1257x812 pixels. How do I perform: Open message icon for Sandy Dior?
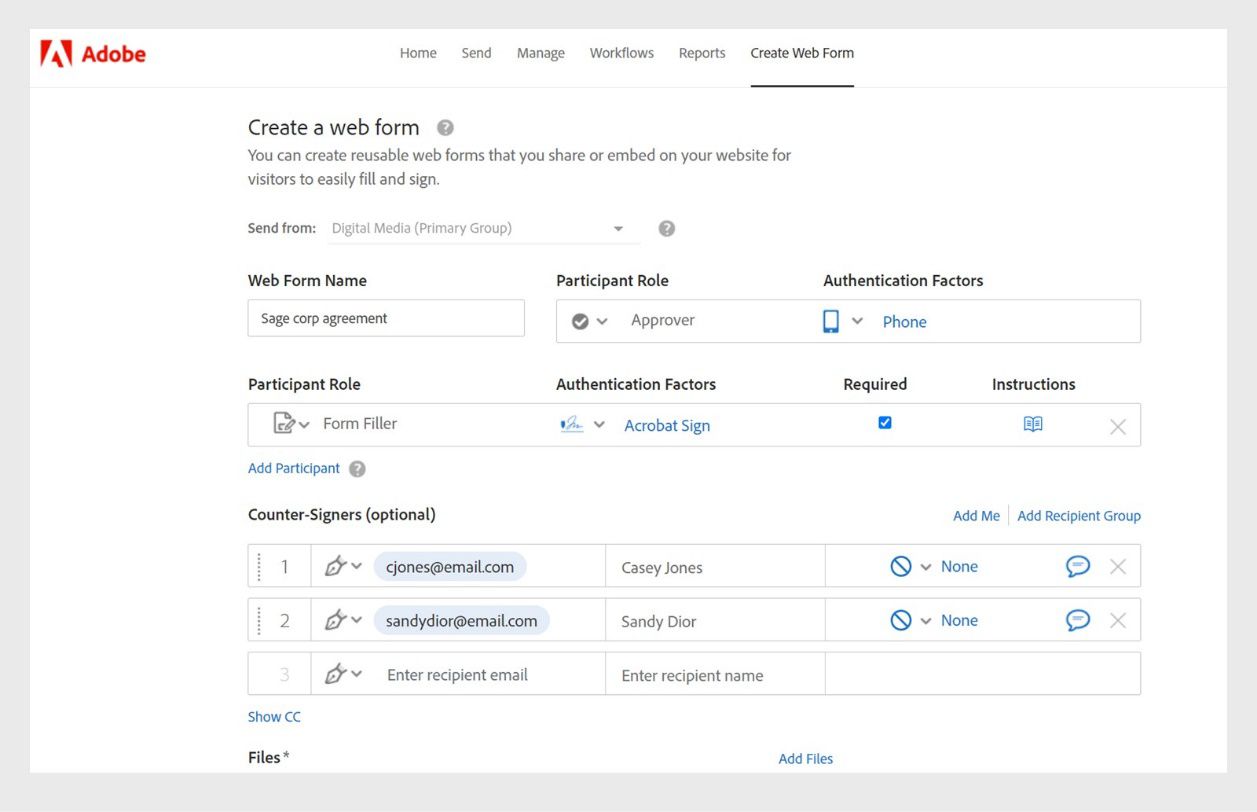(x=1077, y=620)
